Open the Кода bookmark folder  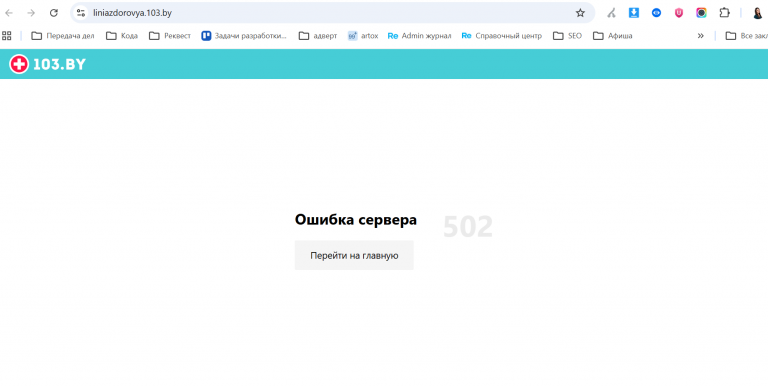pos(122,36)
